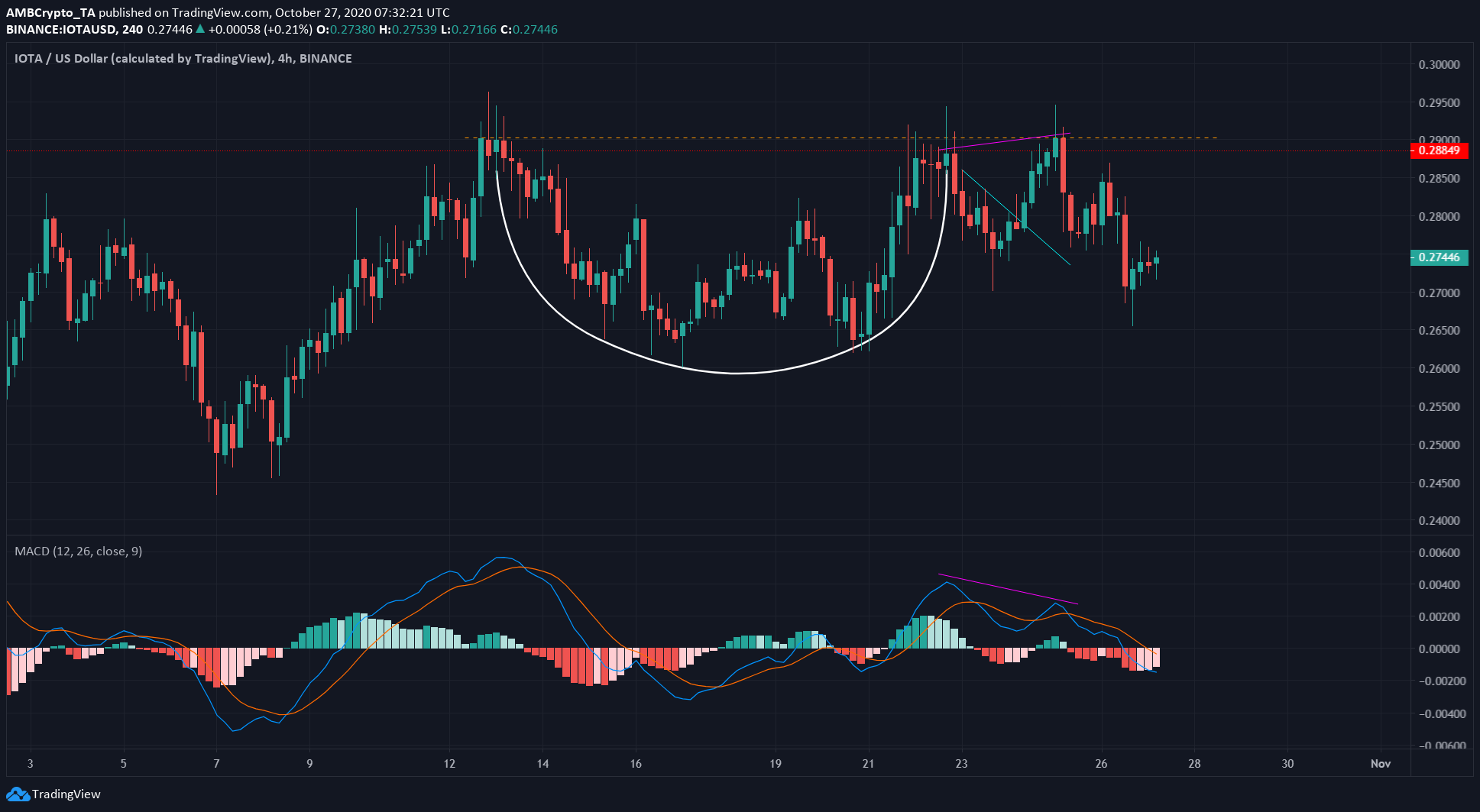This screenshot has height=812, width=1480.
Task: Click the green up-triangle change indicator in header
Action: 200,30
